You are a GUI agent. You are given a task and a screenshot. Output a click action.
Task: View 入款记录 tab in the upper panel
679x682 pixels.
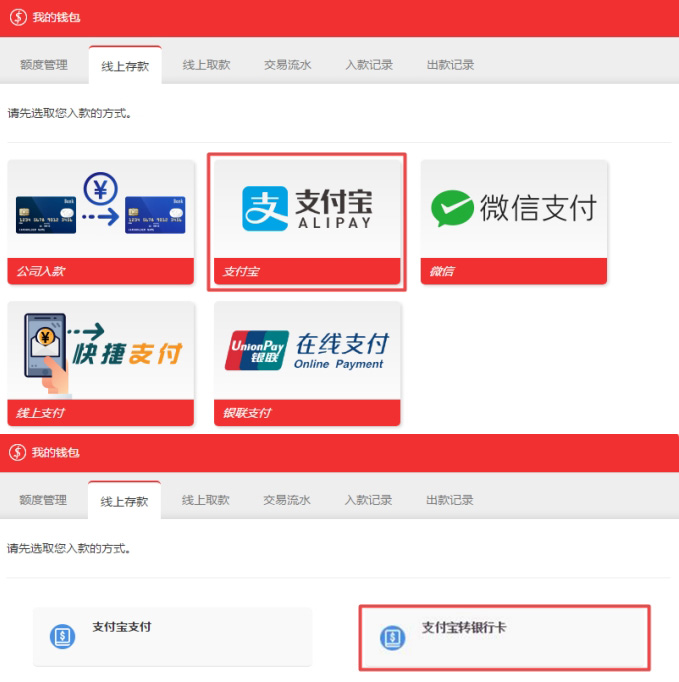[369, 65]
